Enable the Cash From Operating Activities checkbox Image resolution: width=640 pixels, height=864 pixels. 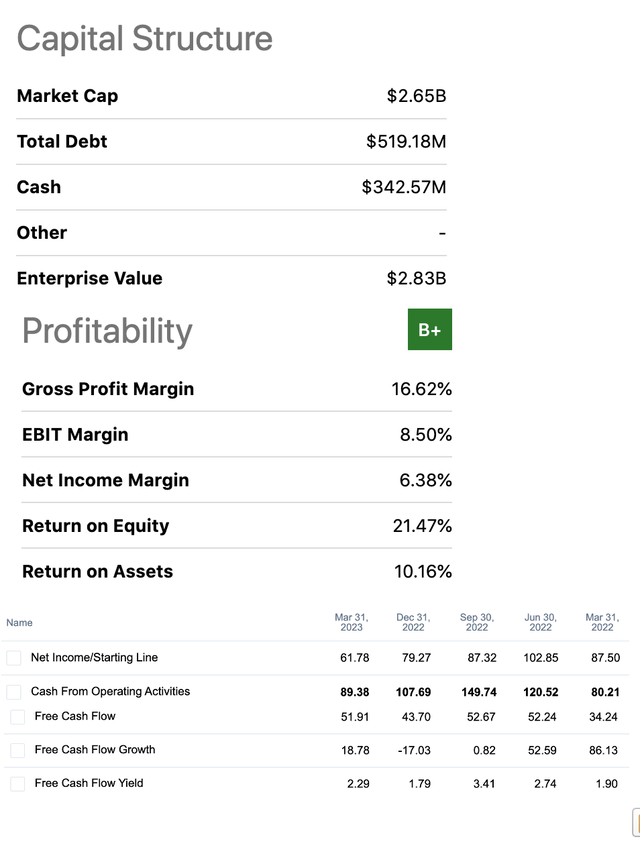14,691
